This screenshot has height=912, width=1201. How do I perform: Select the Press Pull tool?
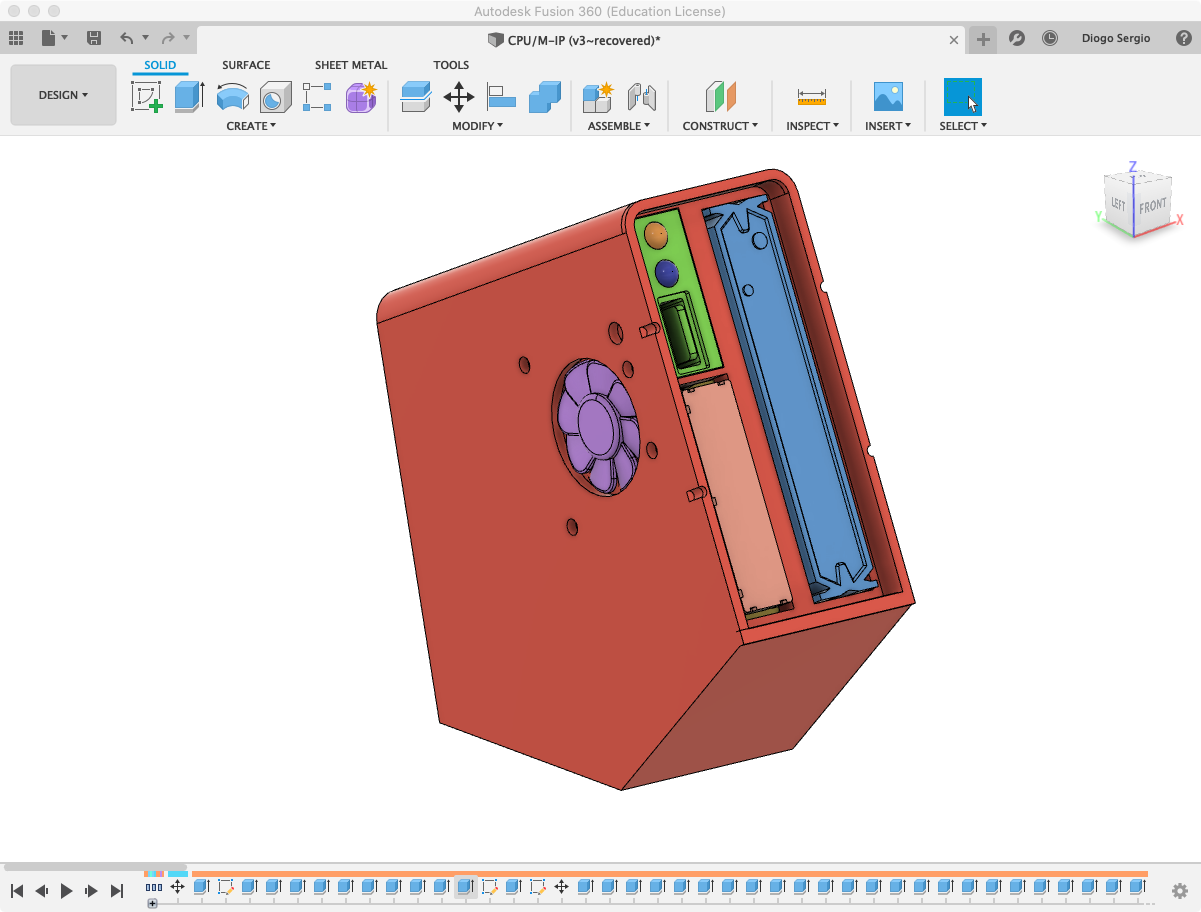(x=416, y=97)
